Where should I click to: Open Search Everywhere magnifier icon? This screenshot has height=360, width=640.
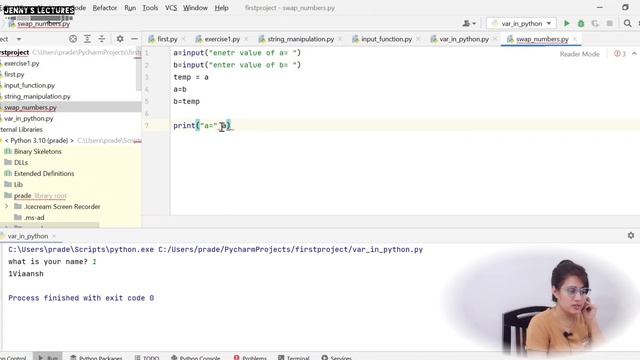coord(627,24)
